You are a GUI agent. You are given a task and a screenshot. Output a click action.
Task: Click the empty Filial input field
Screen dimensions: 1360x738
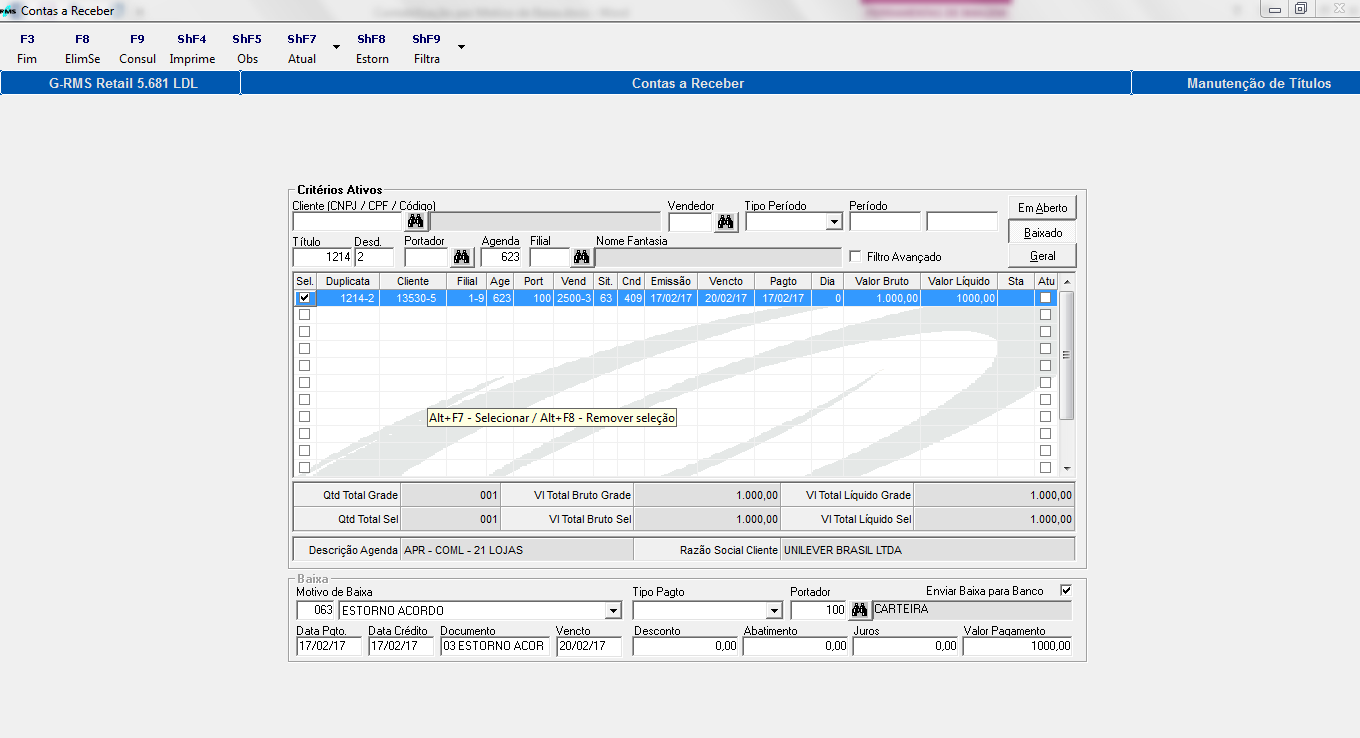click(x=549, y=258)
